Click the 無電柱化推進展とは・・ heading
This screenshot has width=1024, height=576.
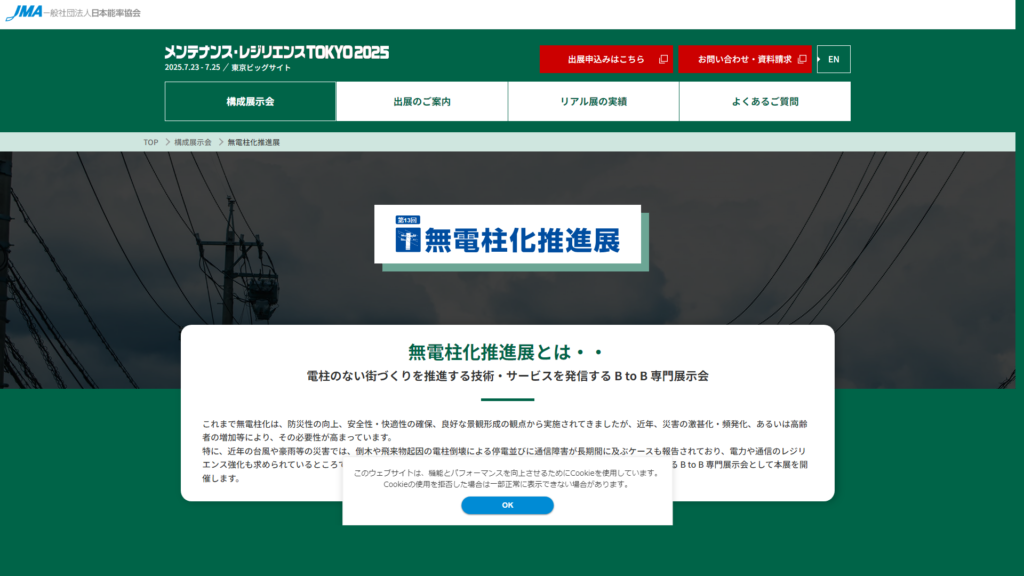507,352
